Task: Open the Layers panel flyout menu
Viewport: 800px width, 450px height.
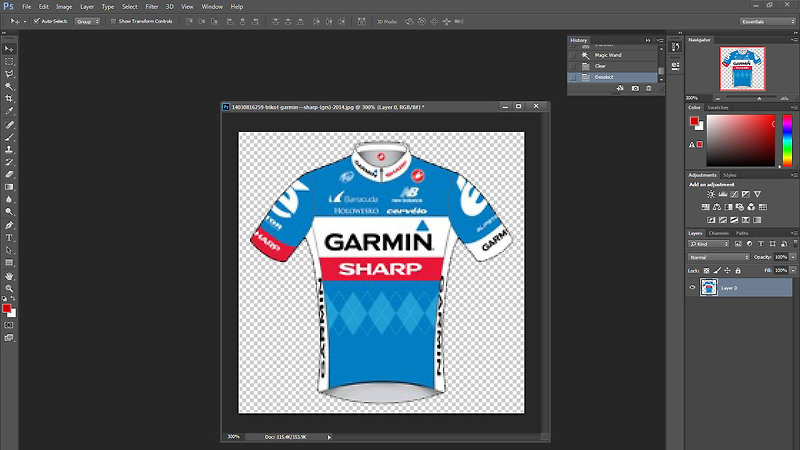Action: pyautogui.click(x=795, y=233)
